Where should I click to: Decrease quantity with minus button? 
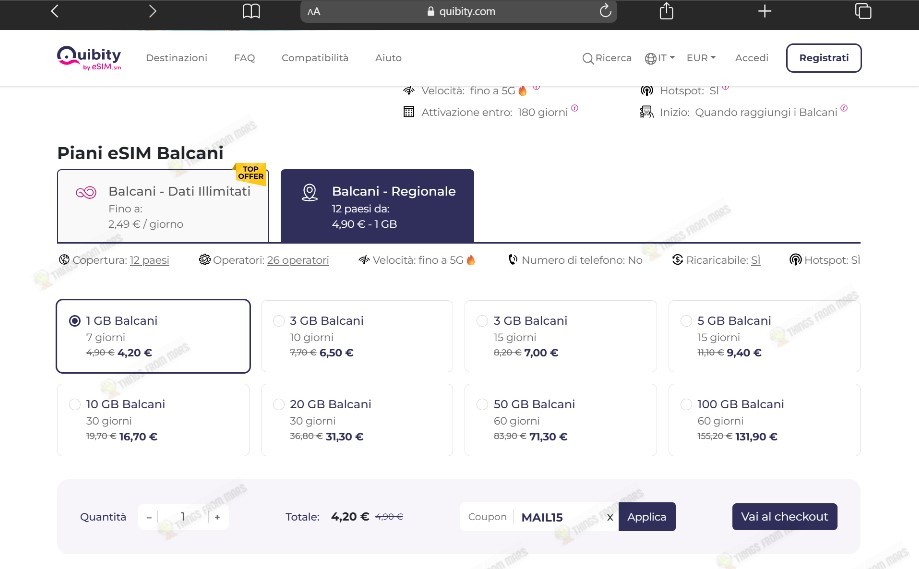point(149,517)
